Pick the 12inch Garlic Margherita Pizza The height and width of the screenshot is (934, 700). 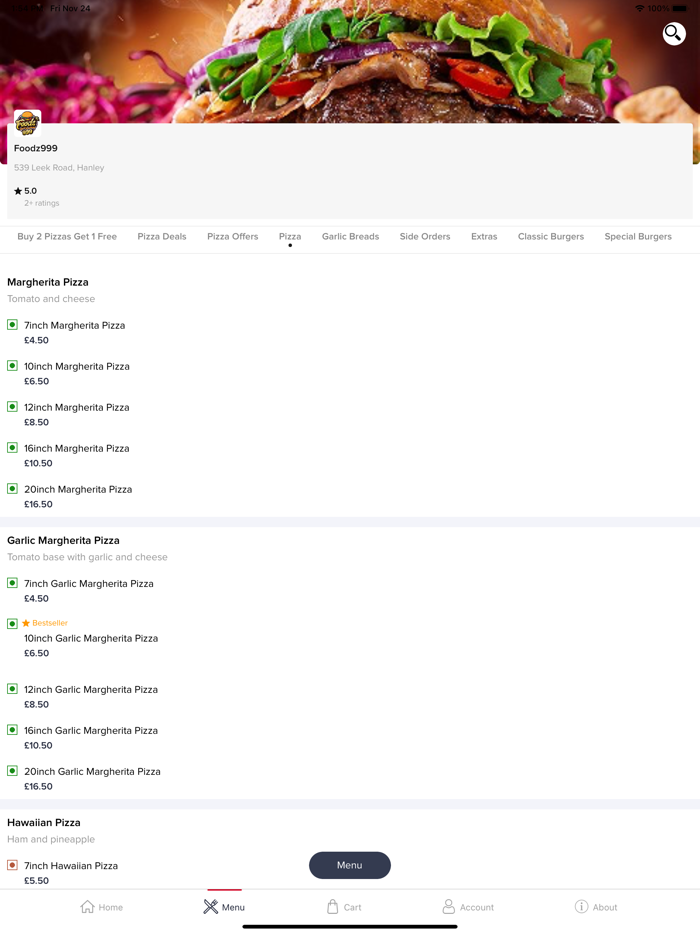tap(91, 690)
